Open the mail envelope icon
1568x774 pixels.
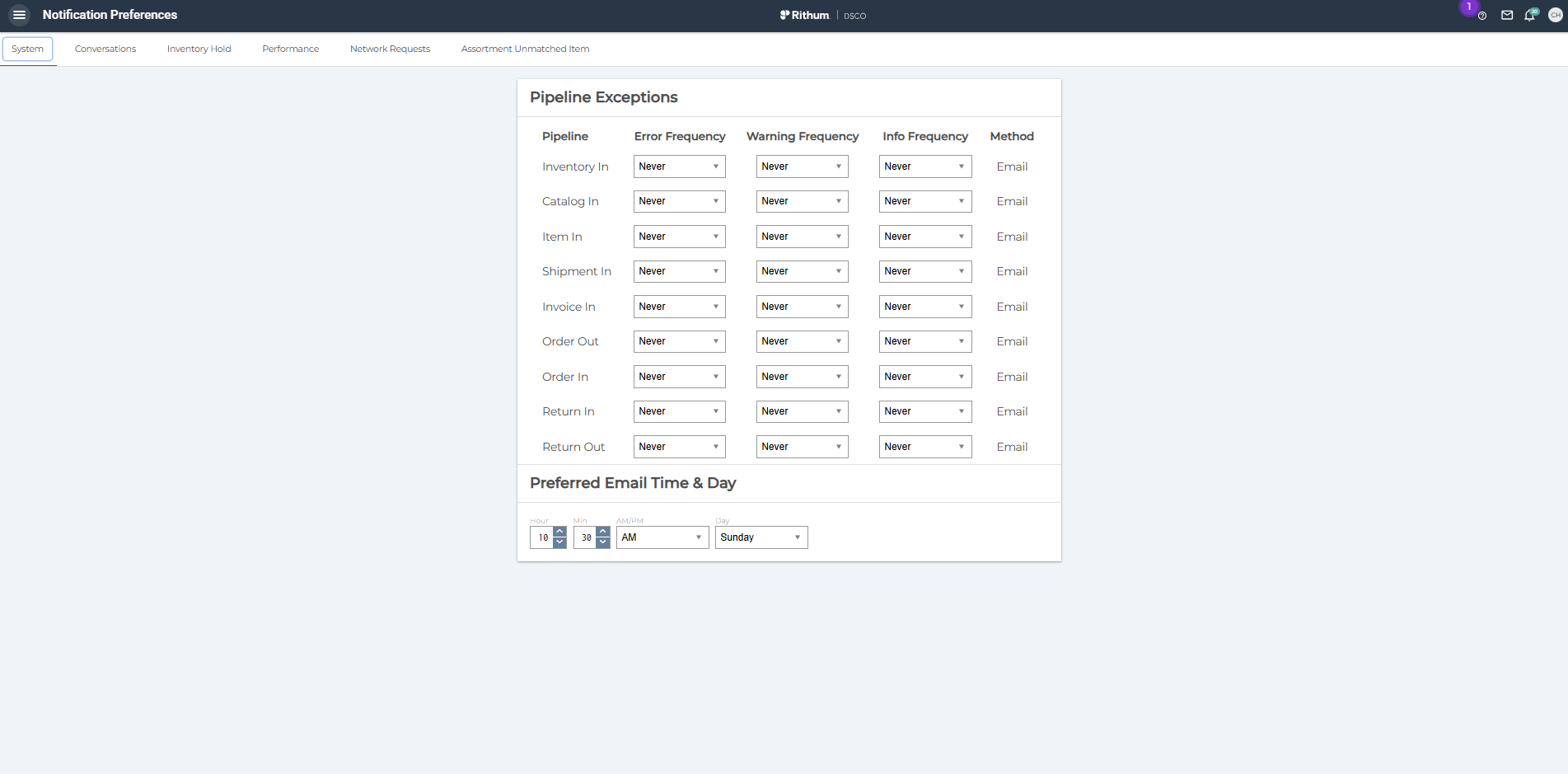pyautogui.click(x=1507, y=15)
